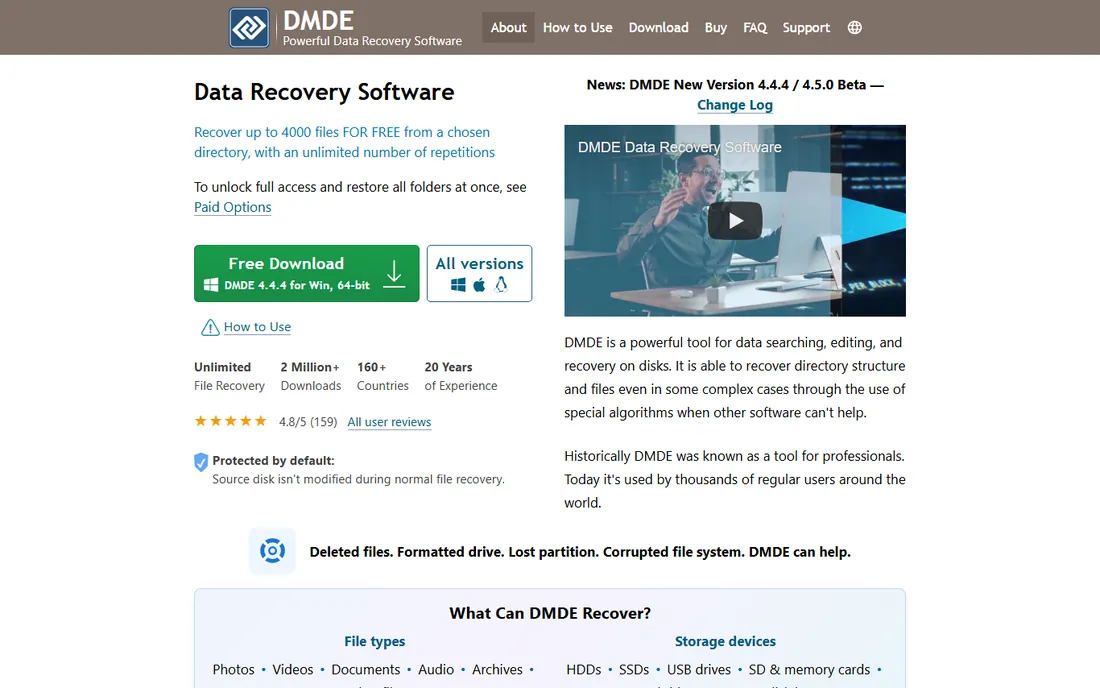
Task: Click the 'File types' subheading
Action: pyautogui.click(x=375, y=641)
